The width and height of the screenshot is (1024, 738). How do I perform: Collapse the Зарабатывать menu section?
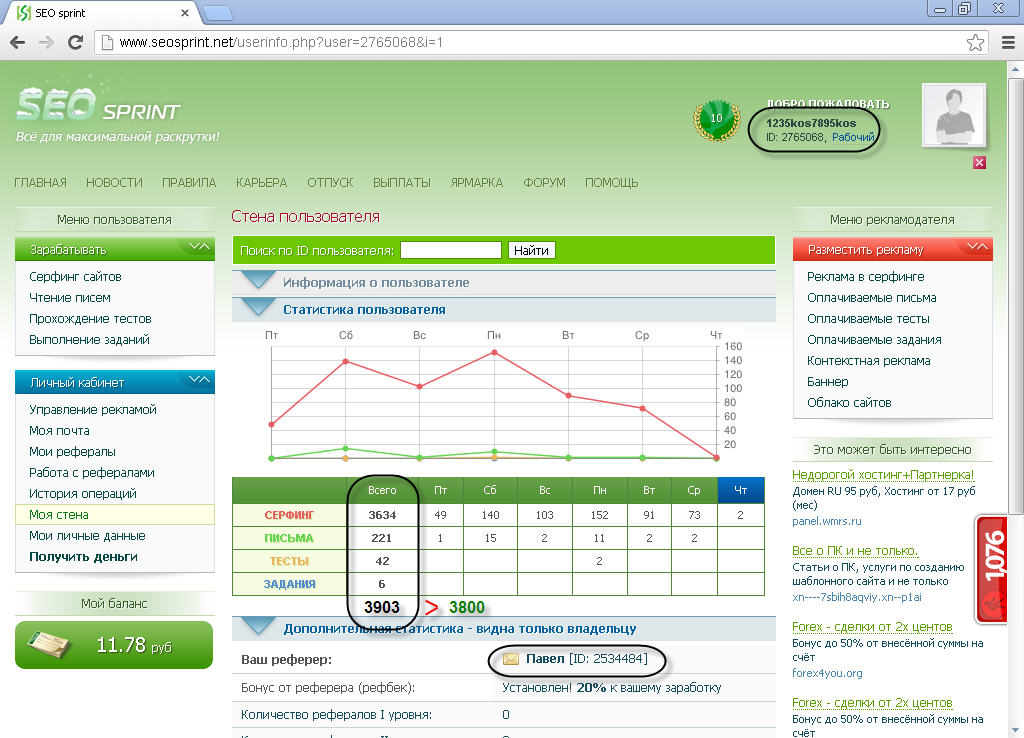coord(199,247)
